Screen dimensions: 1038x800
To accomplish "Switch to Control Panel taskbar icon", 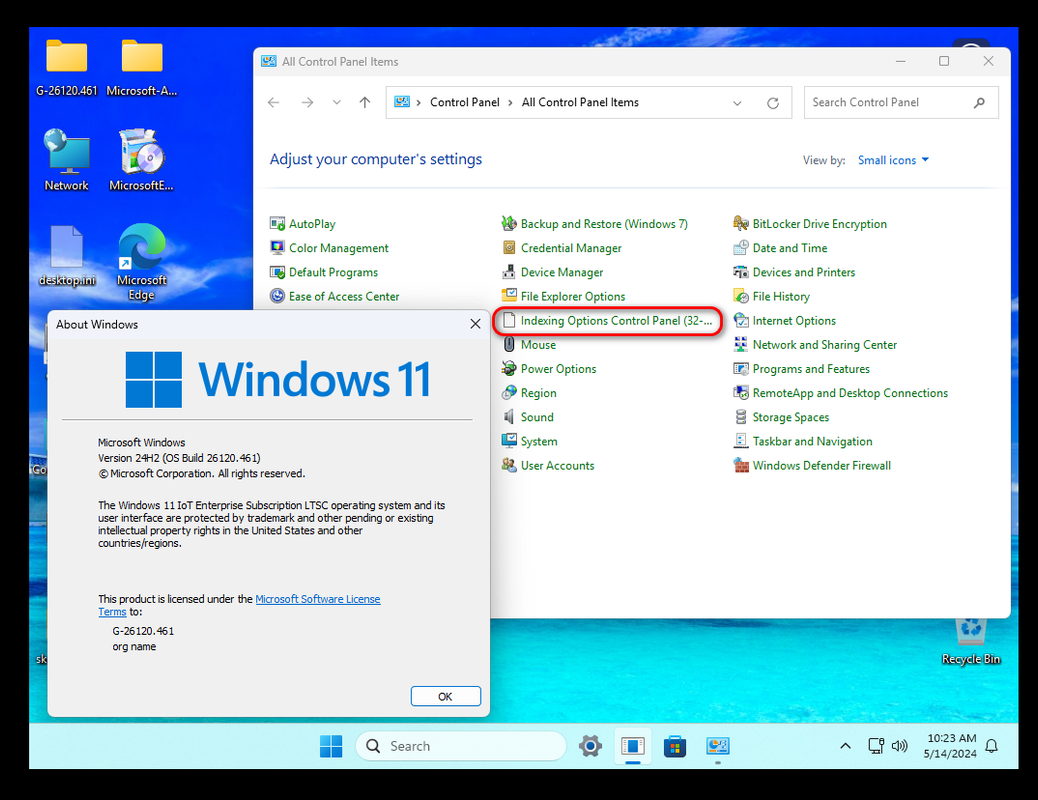I will coord(718,746).
